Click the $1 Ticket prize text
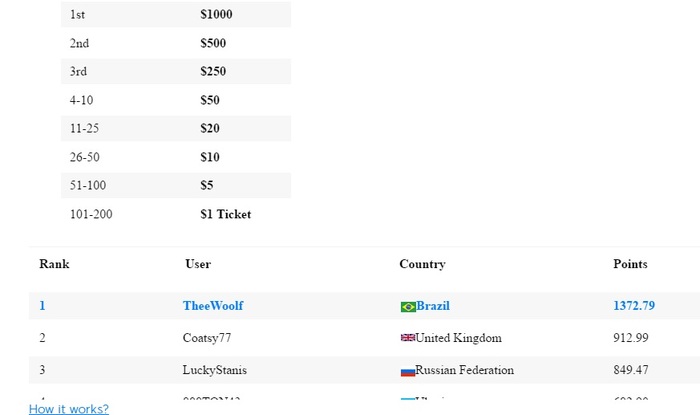The width and height of the screenshot is (700, 415). click(225, 214)
